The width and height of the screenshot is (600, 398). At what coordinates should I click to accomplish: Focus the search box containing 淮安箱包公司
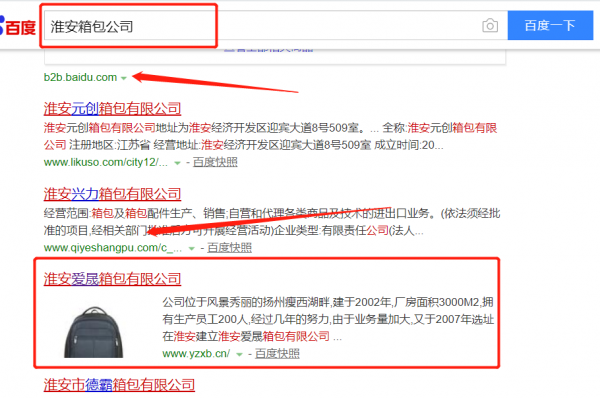point(276,26)
